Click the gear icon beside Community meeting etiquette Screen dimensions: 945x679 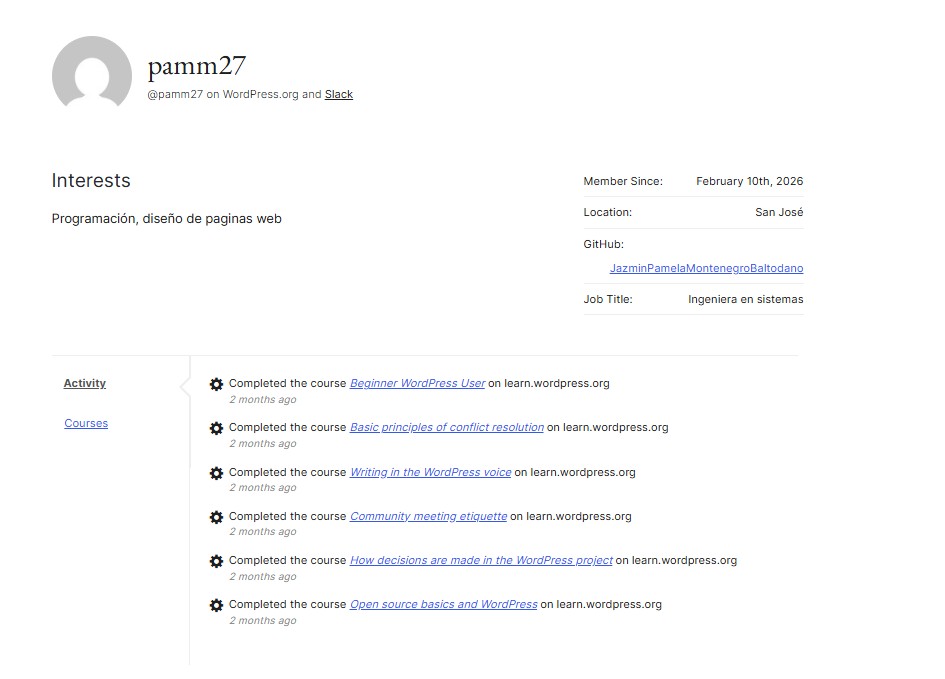click(x=216, y=517)
